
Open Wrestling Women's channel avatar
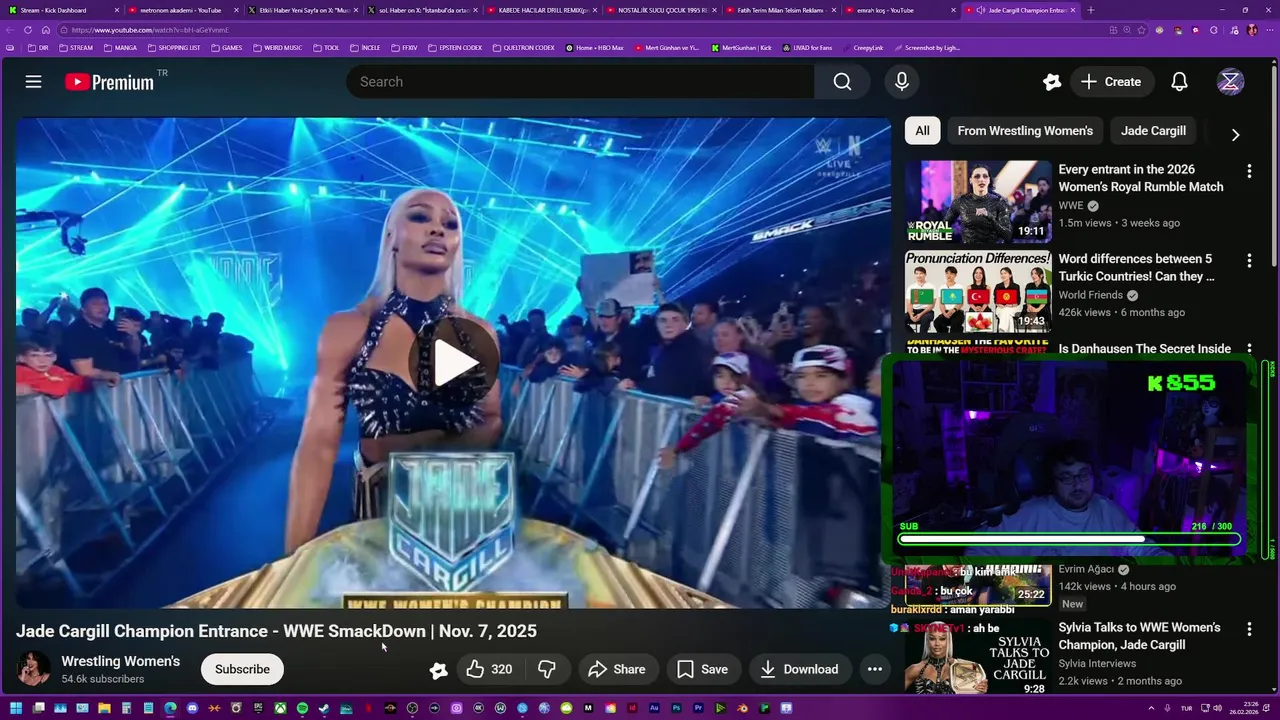click(33, 669)
